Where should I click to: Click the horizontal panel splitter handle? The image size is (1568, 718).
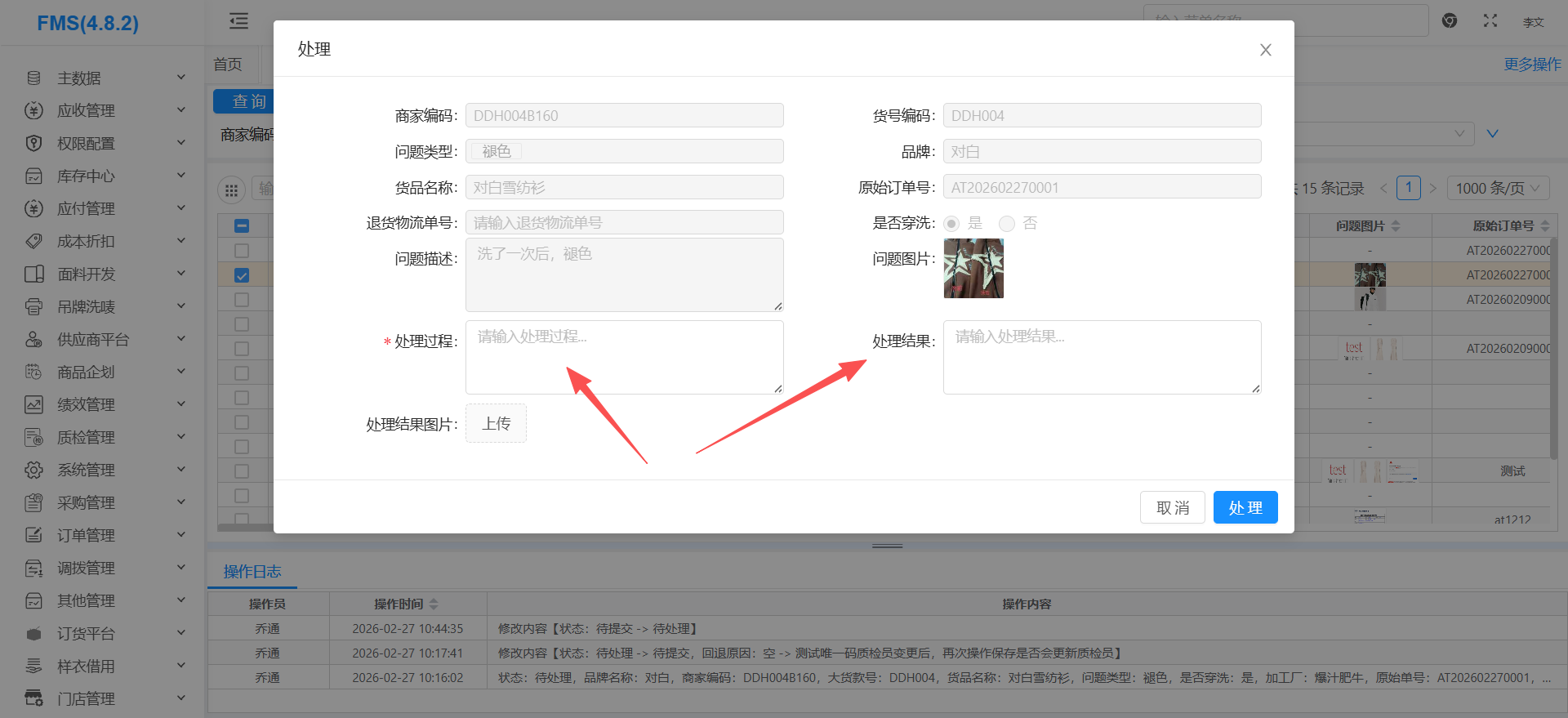(x=887, y=546)
